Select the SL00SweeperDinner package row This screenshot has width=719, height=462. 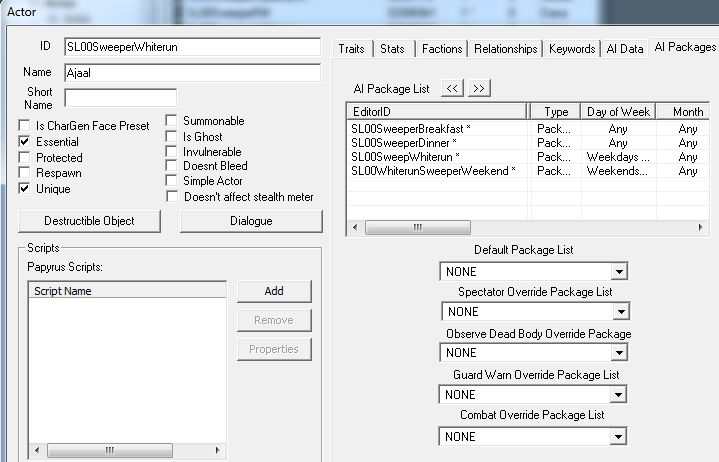click(x=528, y=143)
